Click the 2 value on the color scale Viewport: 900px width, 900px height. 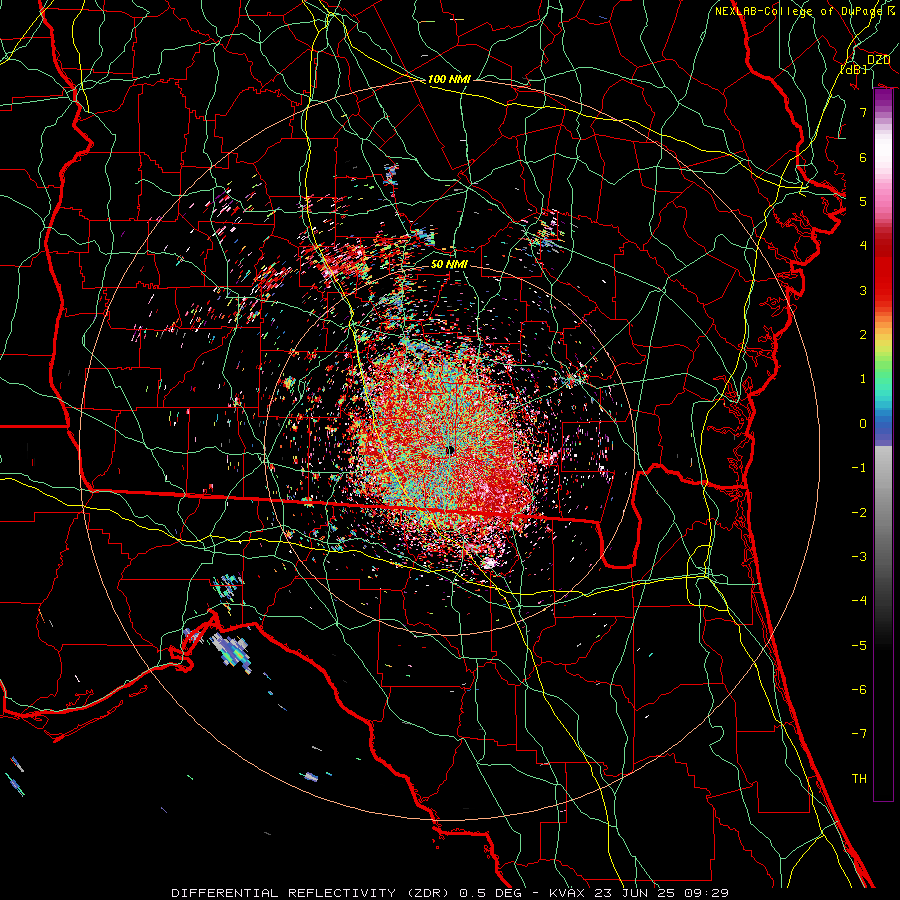862,335
